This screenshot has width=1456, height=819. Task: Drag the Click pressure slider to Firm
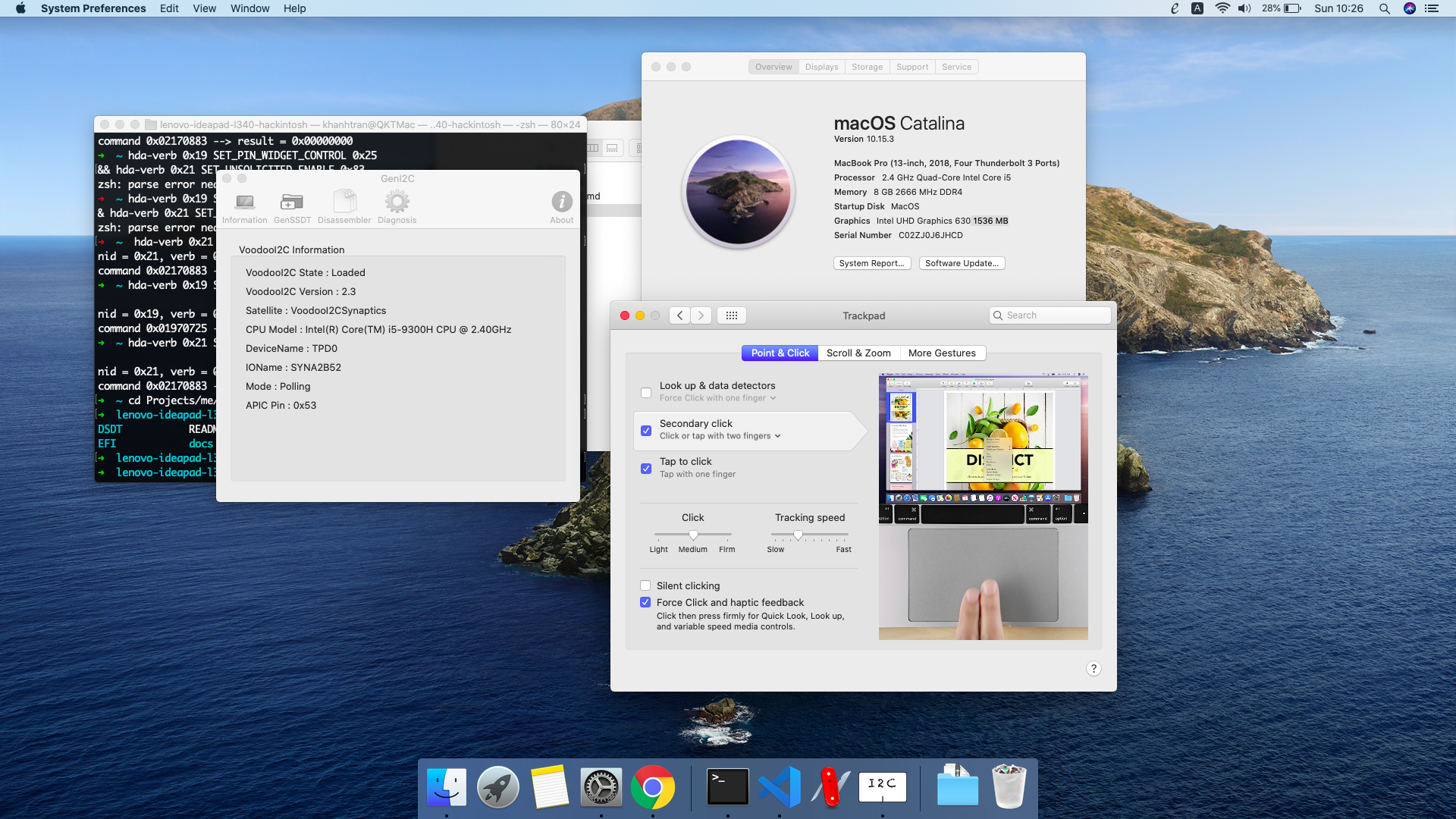728,534
